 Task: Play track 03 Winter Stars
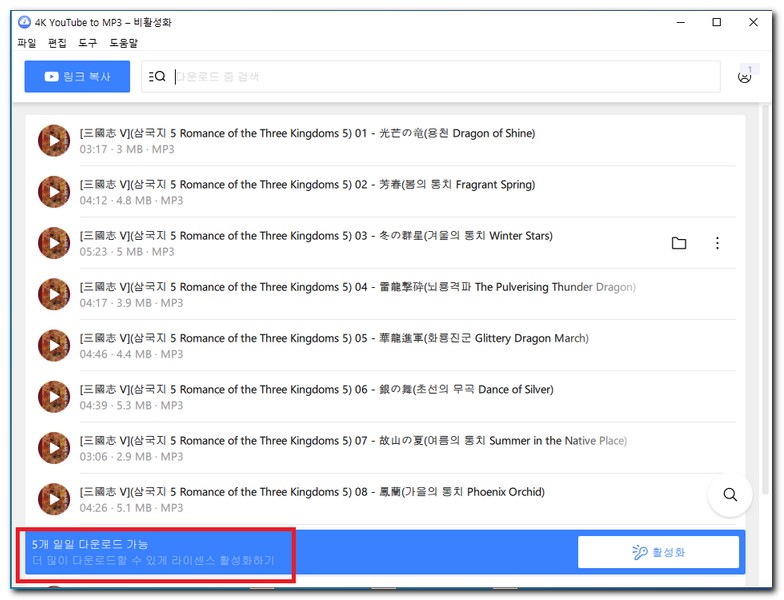54,243
